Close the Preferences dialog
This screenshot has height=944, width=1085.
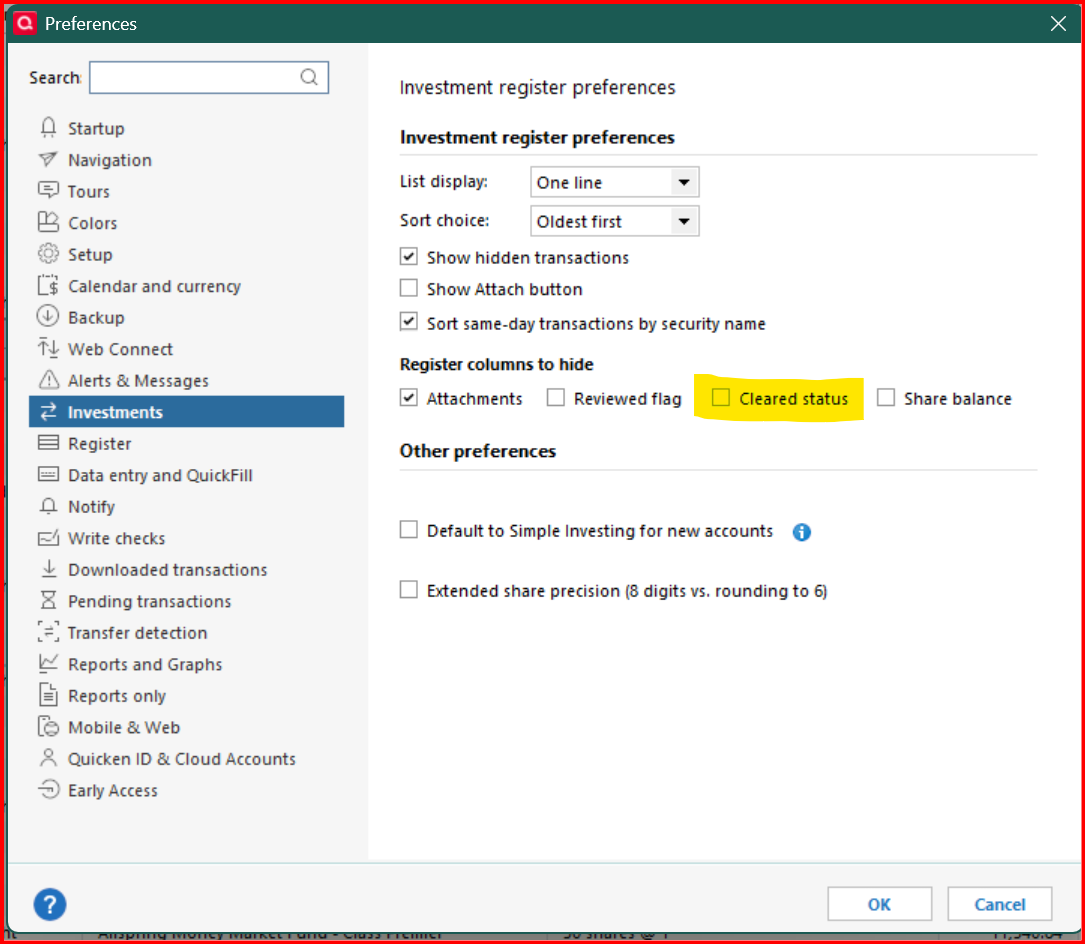coord(1058,24)
